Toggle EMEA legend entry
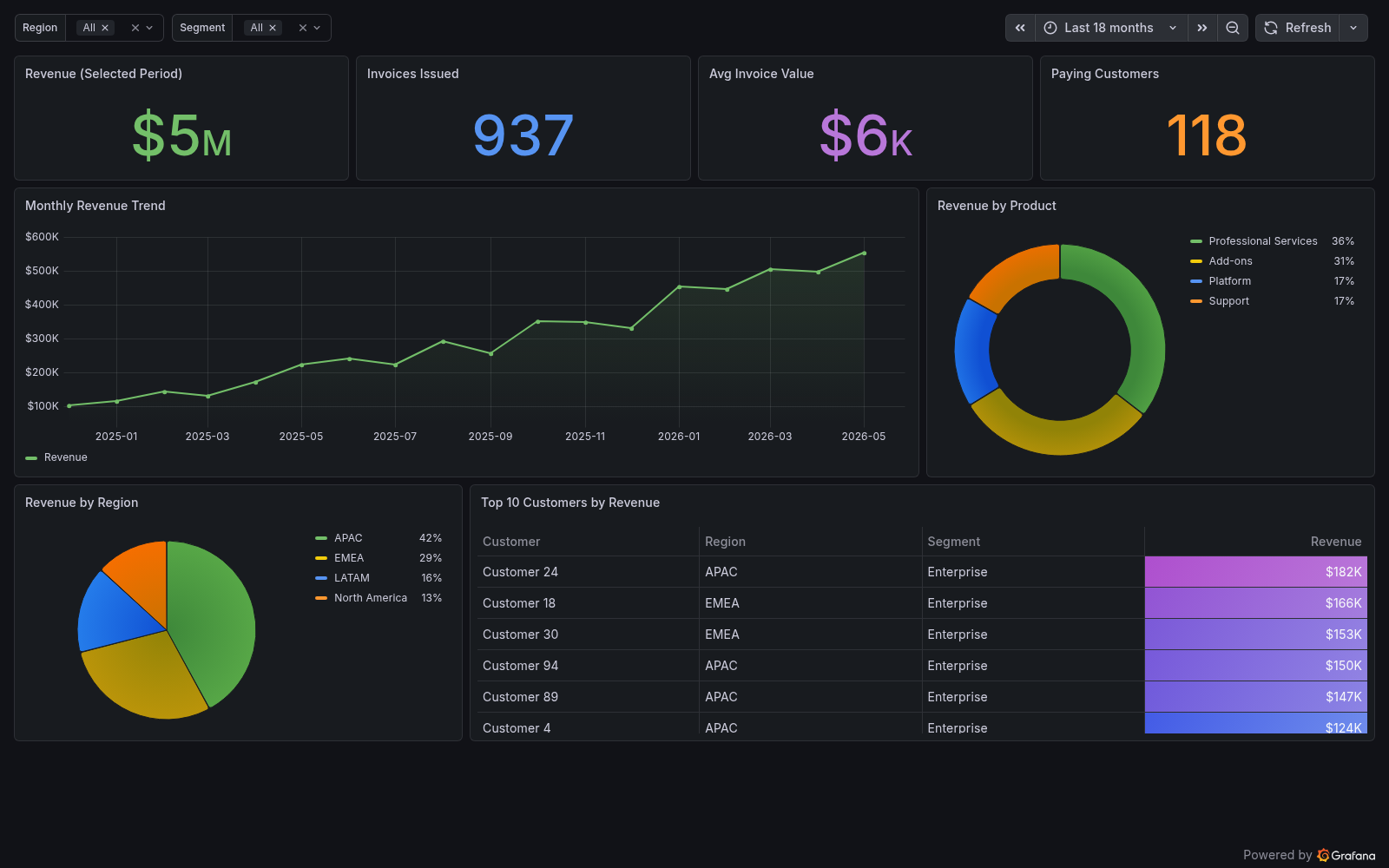 (349, 558)
